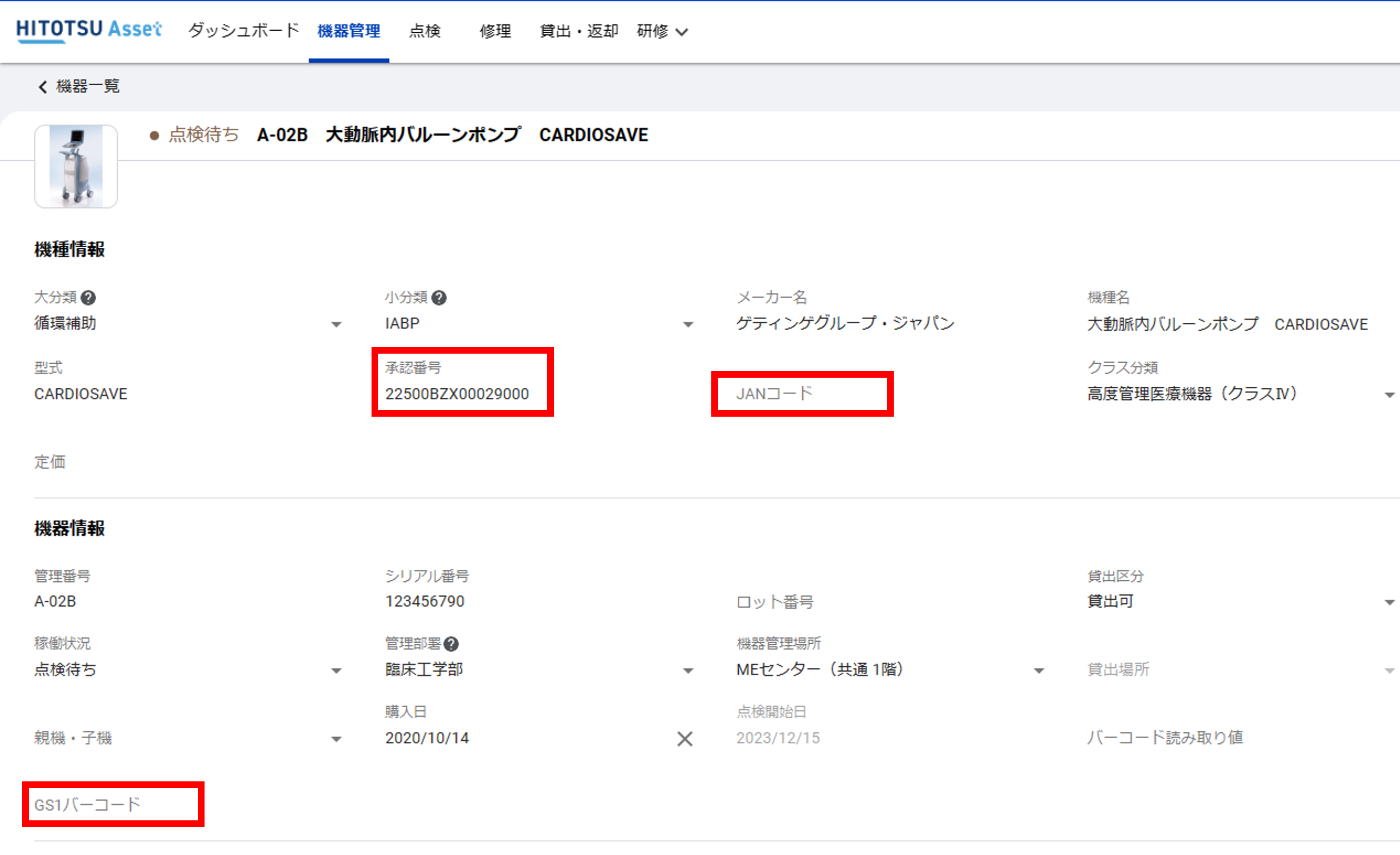Click the 管理番号 A-02B field
1400x855 pixels.
189,601
